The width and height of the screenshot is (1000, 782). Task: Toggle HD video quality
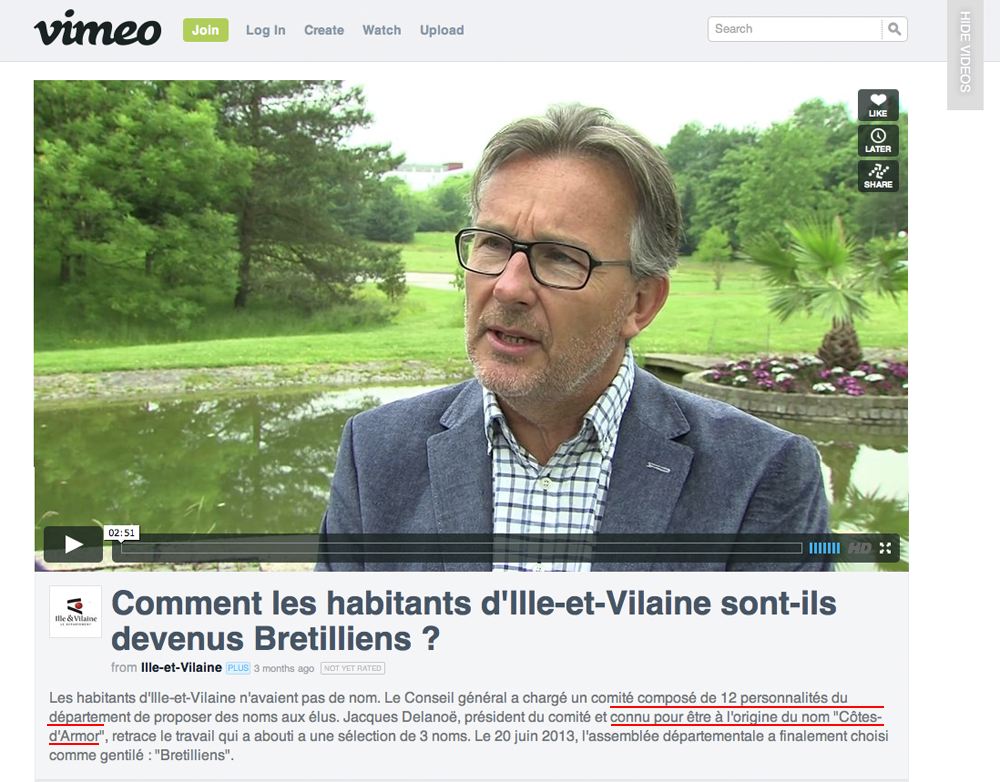tap(859, 548)
